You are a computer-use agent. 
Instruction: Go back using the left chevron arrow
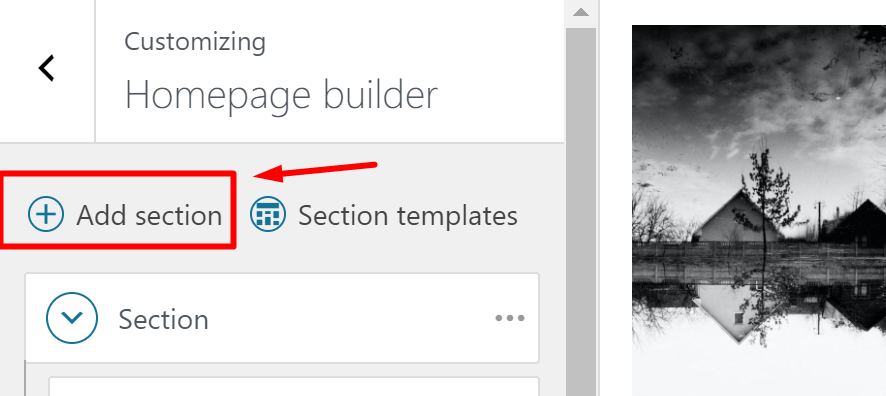pos(46,68)
